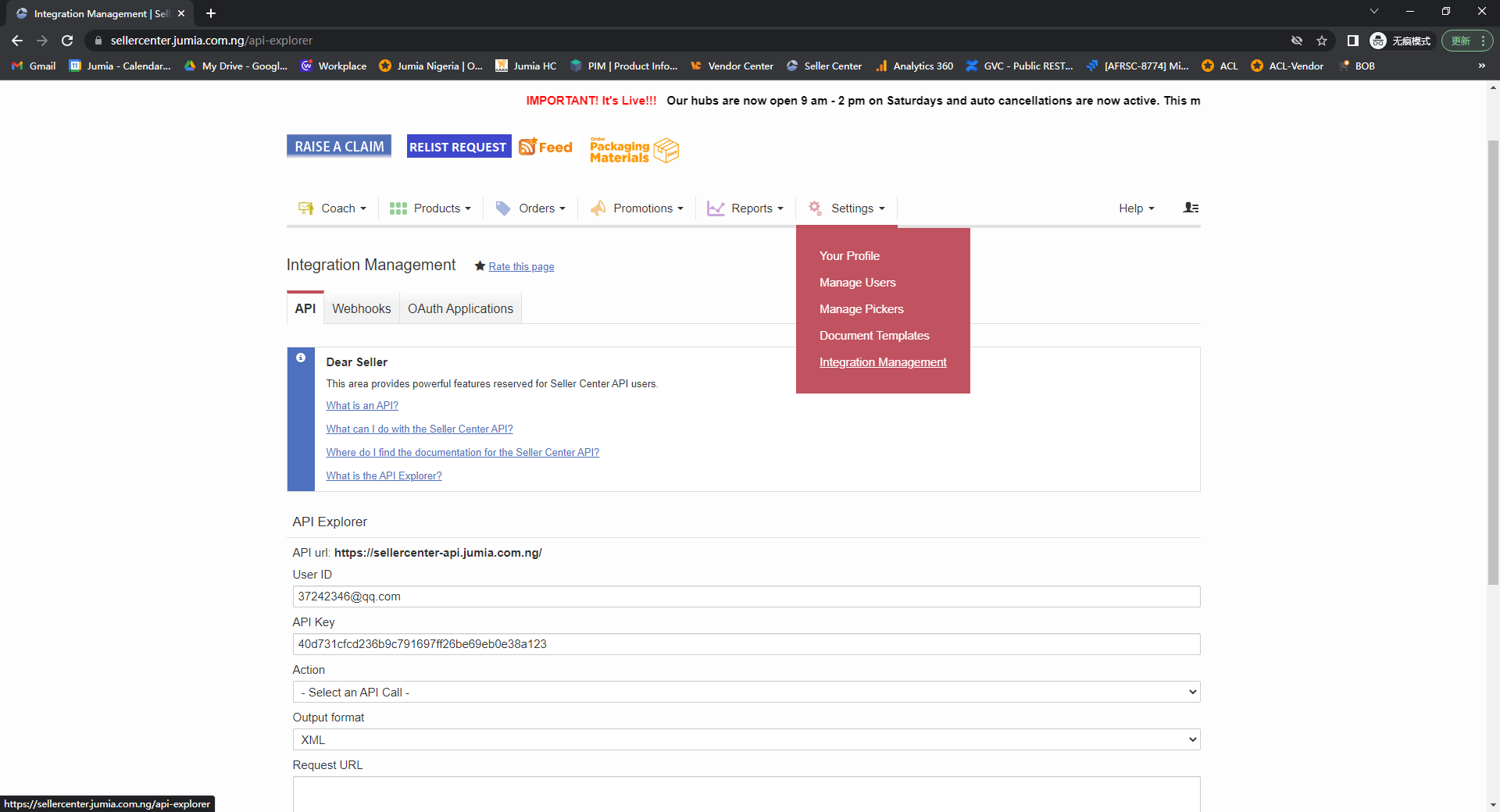Show more bookmarks chevron

pos(1481,66)
